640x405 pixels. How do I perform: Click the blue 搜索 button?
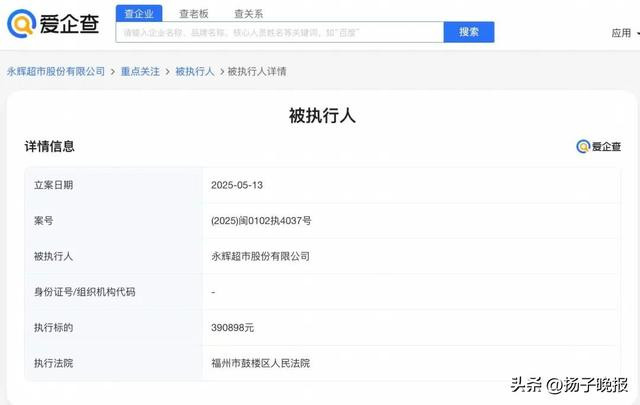pyautogui.click(x=469, y=32)
